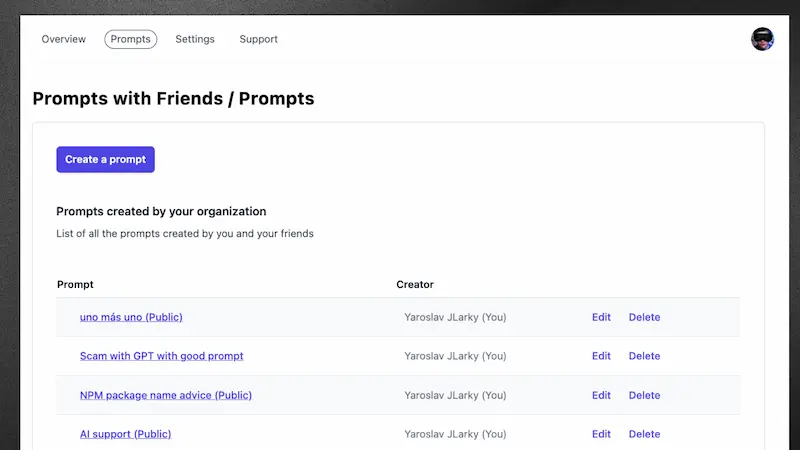800x450 pixels.
Task: Delete the NPM package name advice prompt
Action: (644, 395)
